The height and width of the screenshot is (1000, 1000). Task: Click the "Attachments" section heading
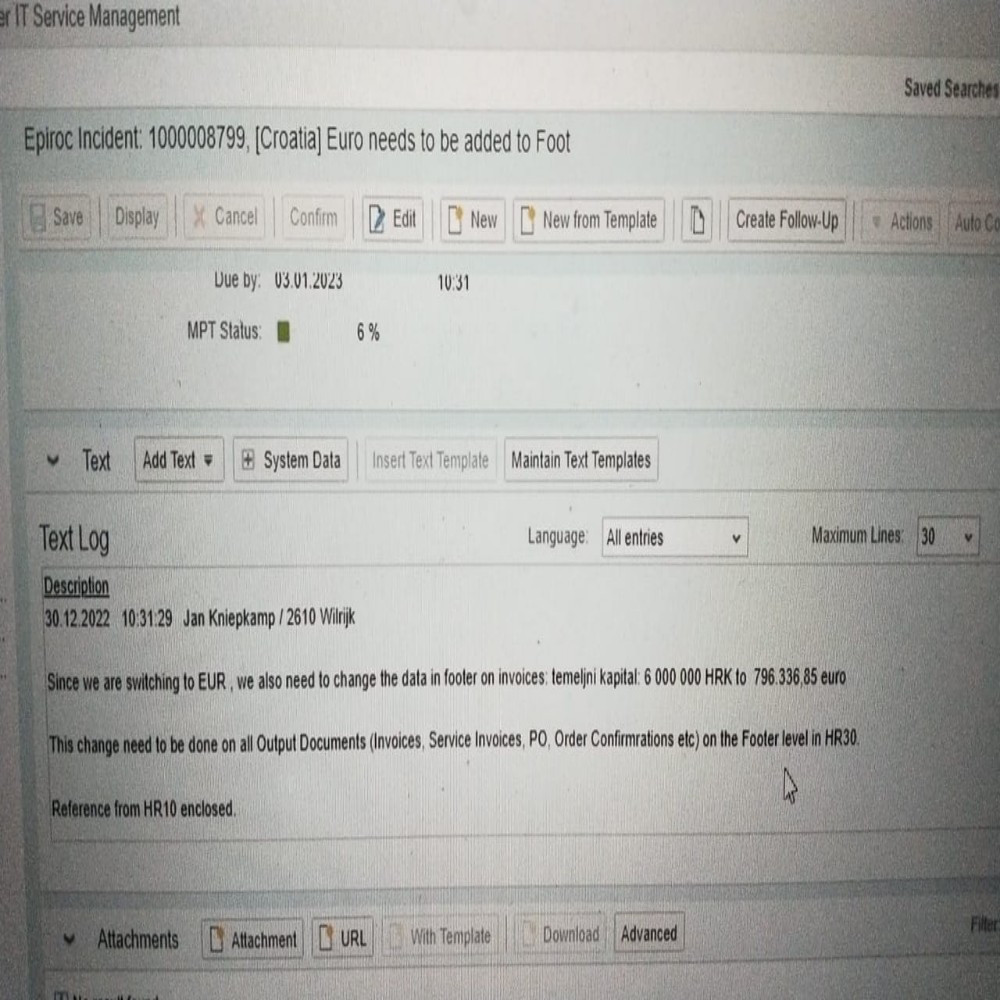point(138,939)
